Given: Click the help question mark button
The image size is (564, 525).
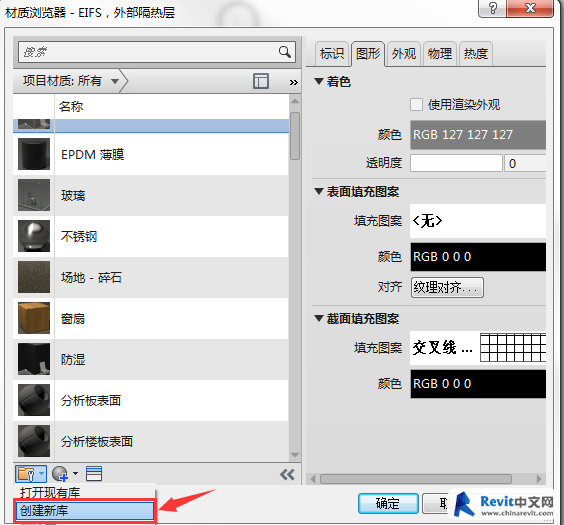Looking at the screenshot, I should click(x=492, y=8).
